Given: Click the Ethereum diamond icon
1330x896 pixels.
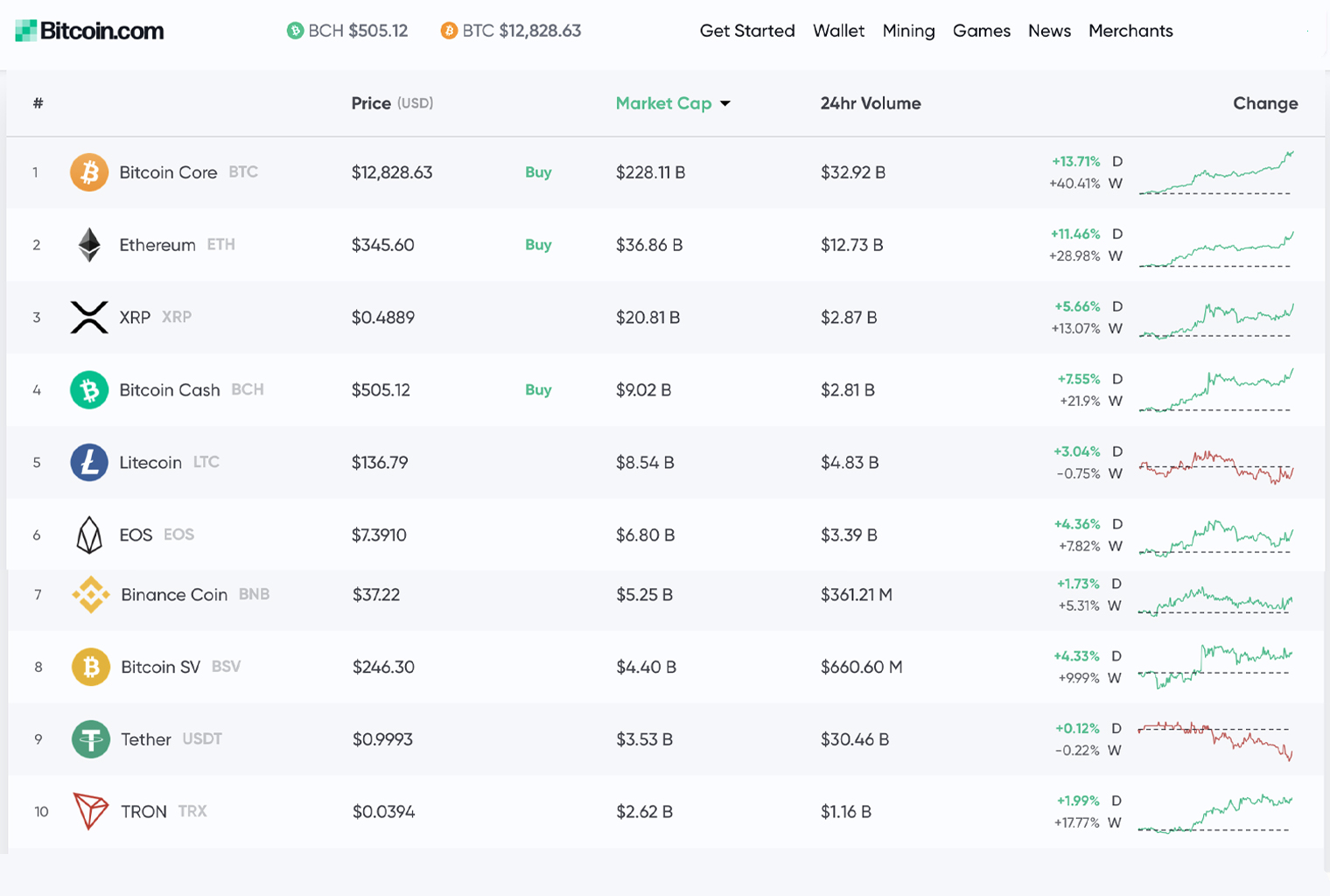Looking at the screenshot, I should click(89, 245).
